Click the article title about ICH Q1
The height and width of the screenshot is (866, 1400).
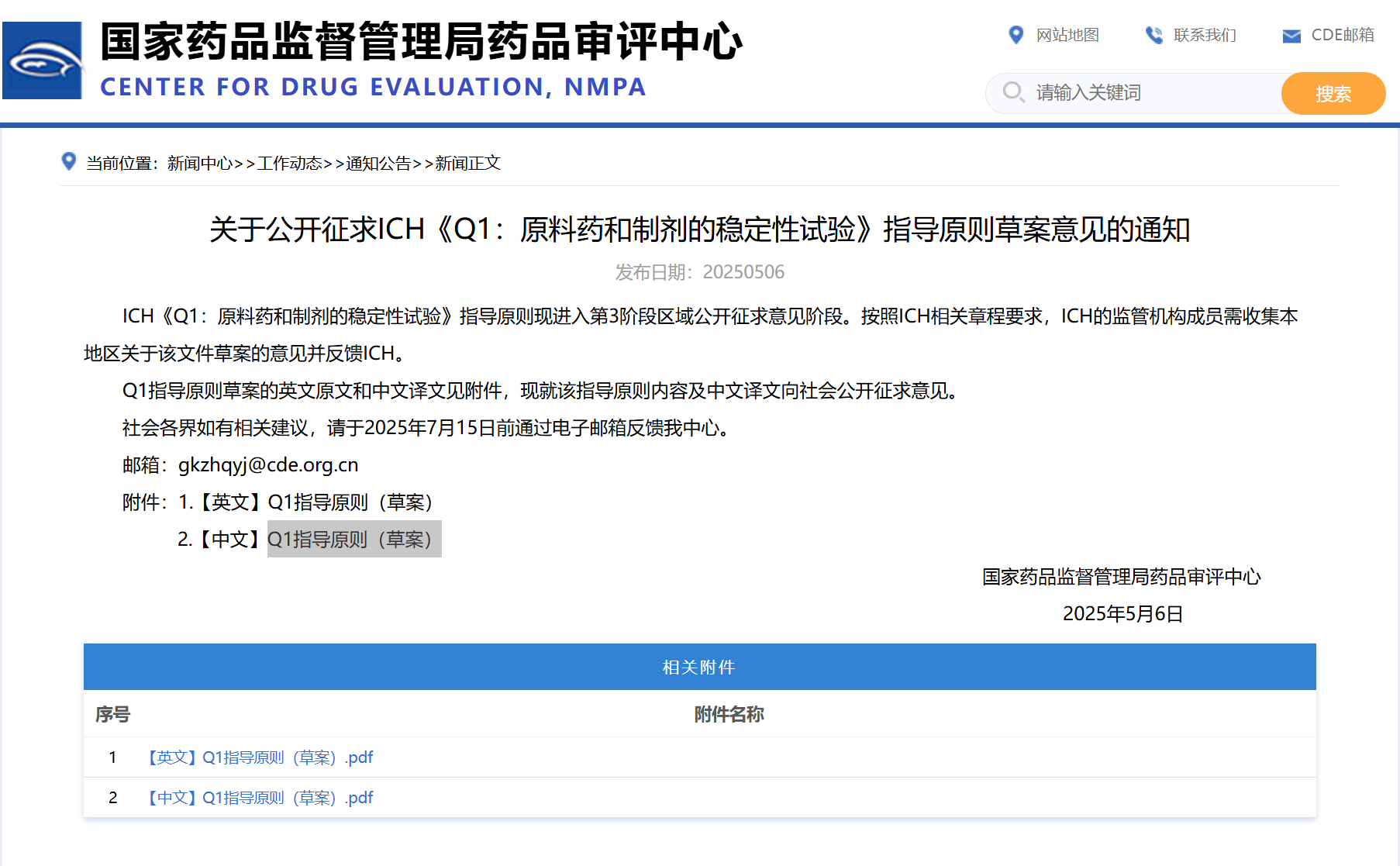700,229
